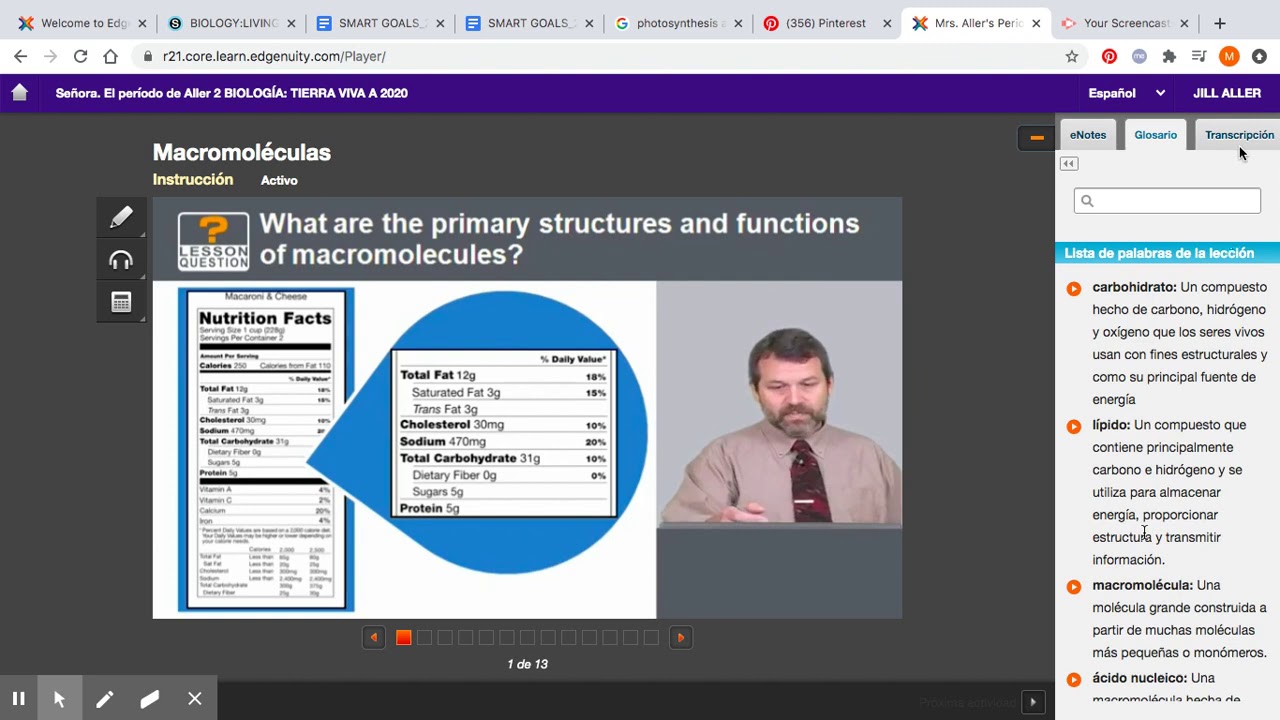1280x720 pixels.
Task: Select the active orange first slide marker
Action: coord(404,637)
